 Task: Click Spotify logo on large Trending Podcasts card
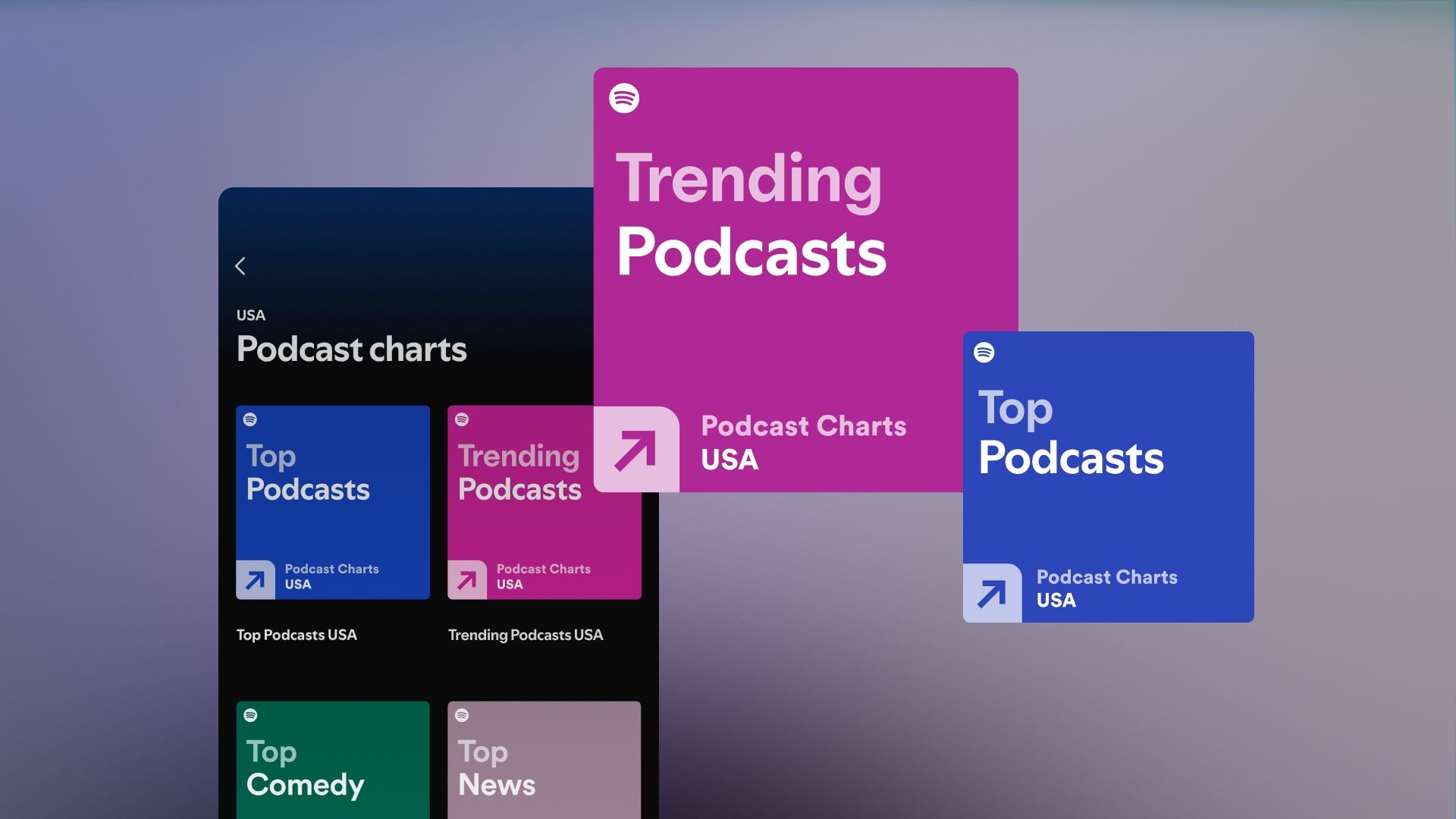click(624, 99)
